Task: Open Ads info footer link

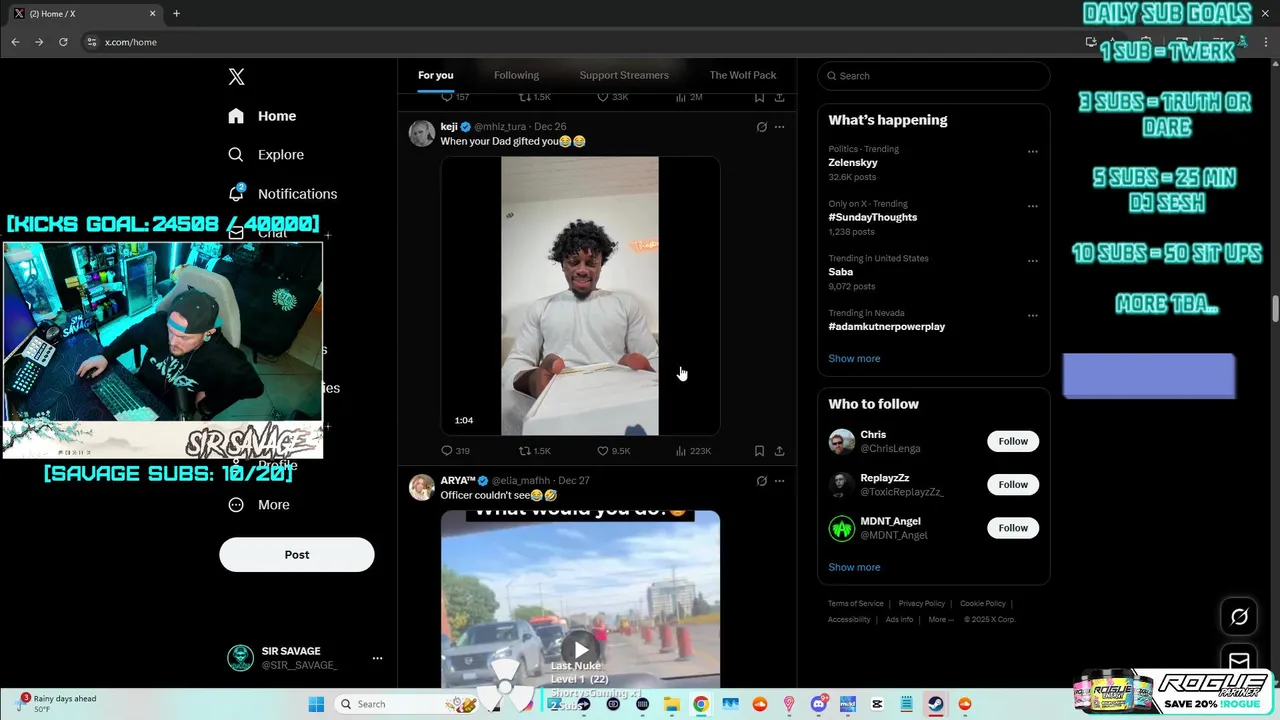Action: tap(899, 620)
